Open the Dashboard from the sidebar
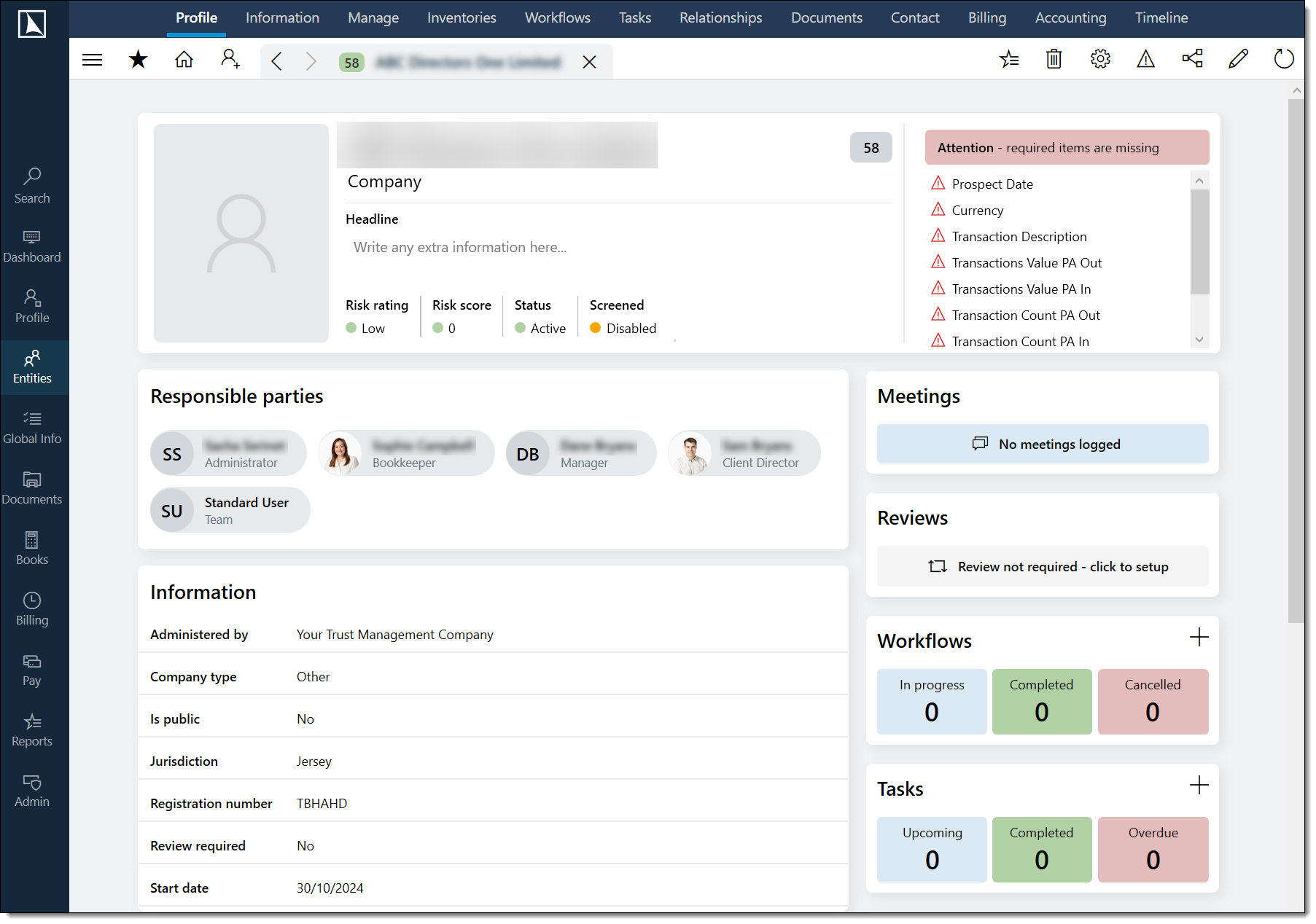Image resolution: width=1316 pixels, height=924 pixels. (32, 246)
